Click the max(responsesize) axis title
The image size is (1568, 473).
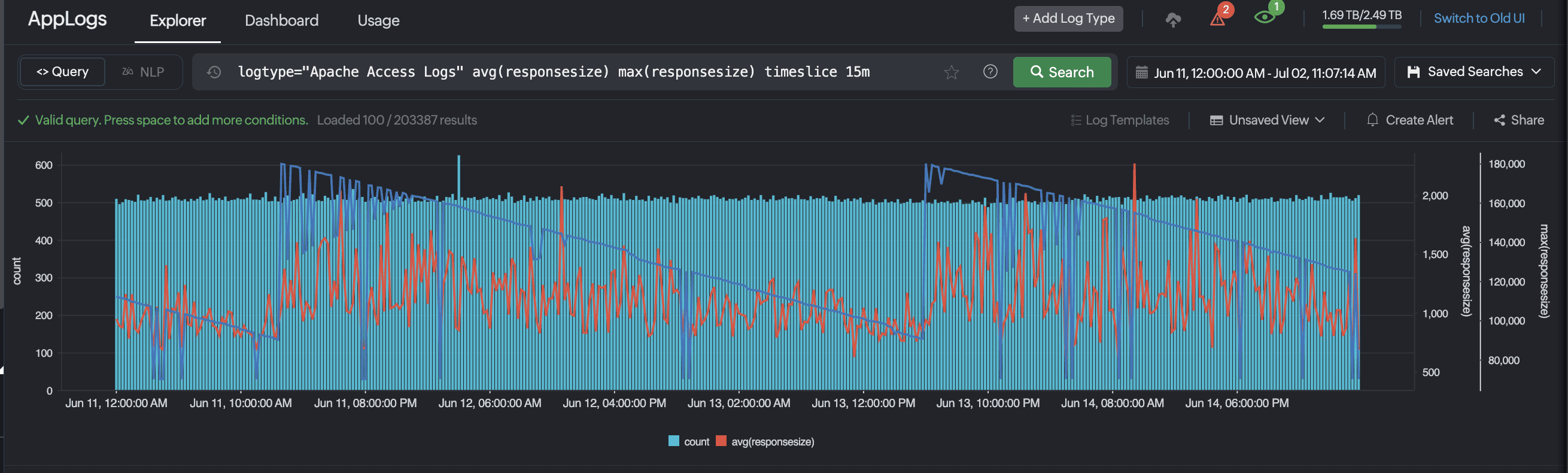[x=1543, y=271]
